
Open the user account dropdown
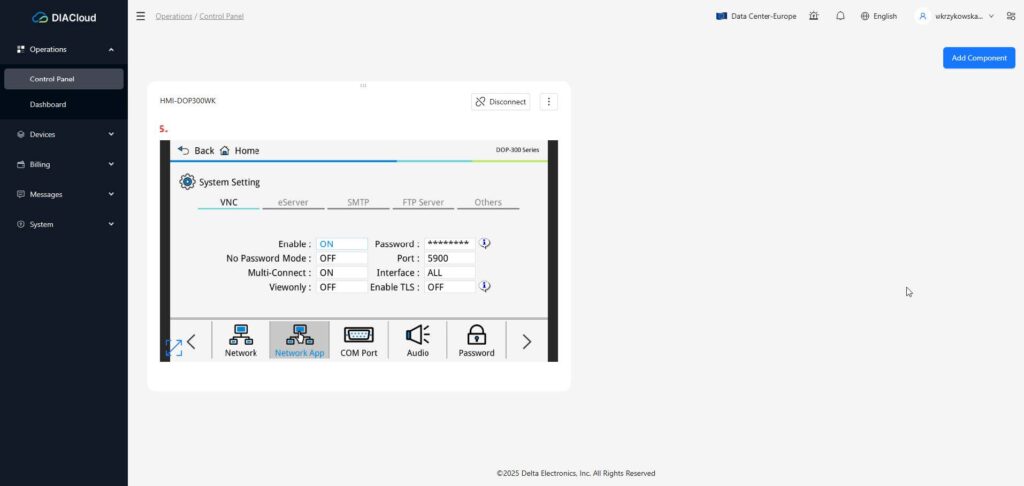(x=956, y=16)
